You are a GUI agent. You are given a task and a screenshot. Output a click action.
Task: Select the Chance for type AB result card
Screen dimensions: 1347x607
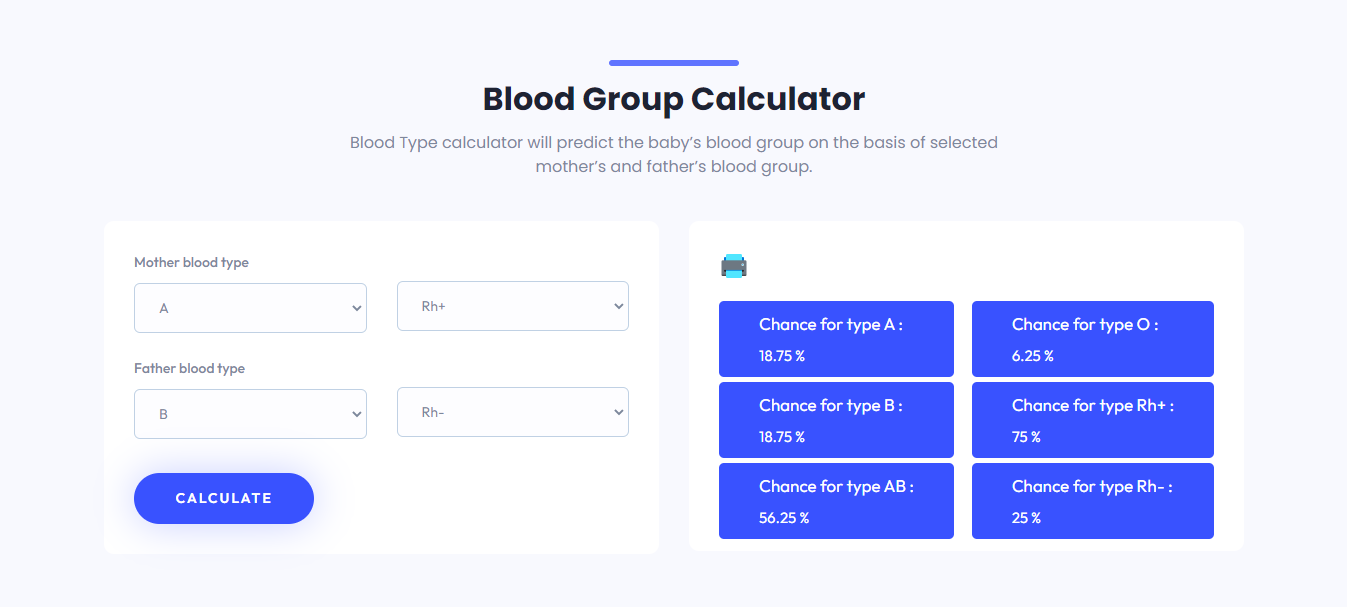pyautogui.click(x=836, y=501)
